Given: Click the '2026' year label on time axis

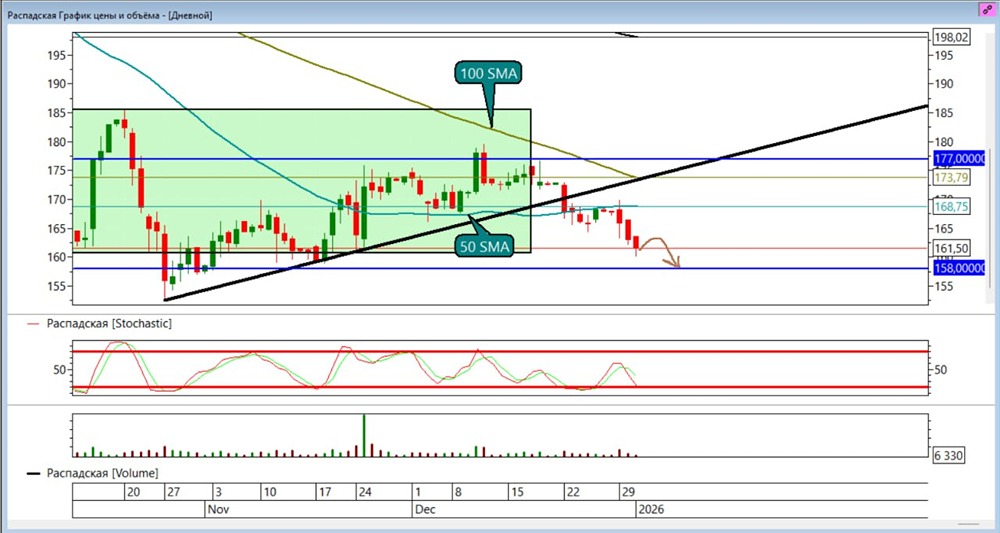Looking at the screenshot, I should 651,509.
